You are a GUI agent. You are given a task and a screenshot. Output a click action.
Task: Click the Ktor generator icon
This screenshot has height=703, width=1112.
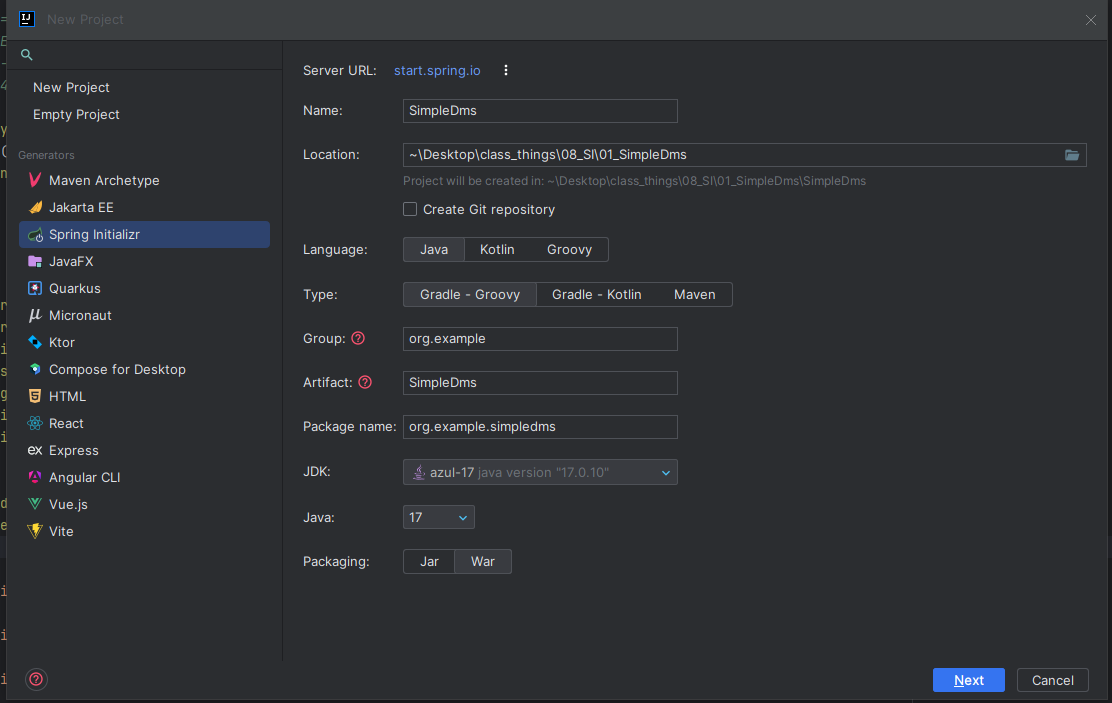(x=35, y=342)
